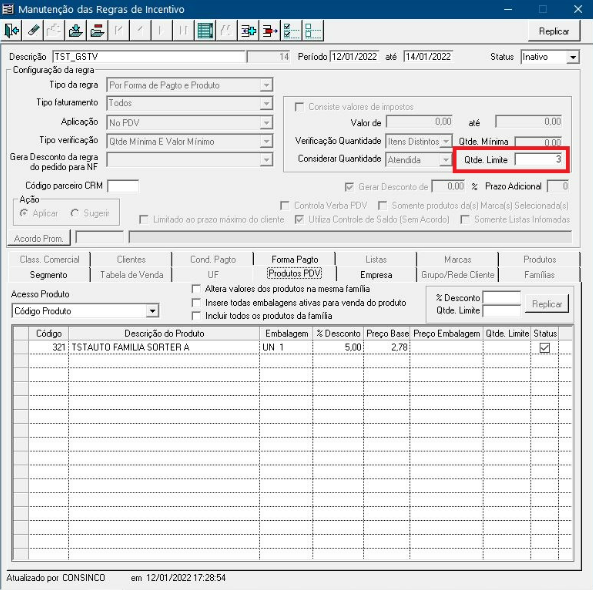Select the Produtos PDV tab
This screenshot has width=593, height=590.
click(295, 274)
